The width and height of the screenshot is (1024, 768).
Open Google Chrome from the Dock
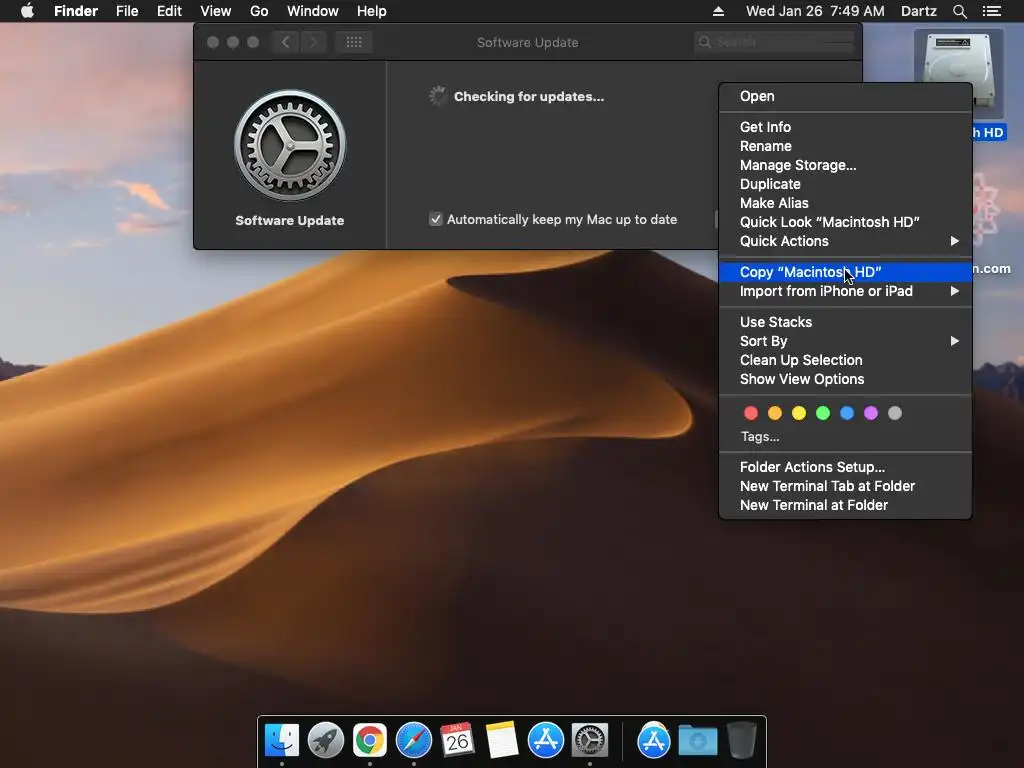tap(370, 740)
